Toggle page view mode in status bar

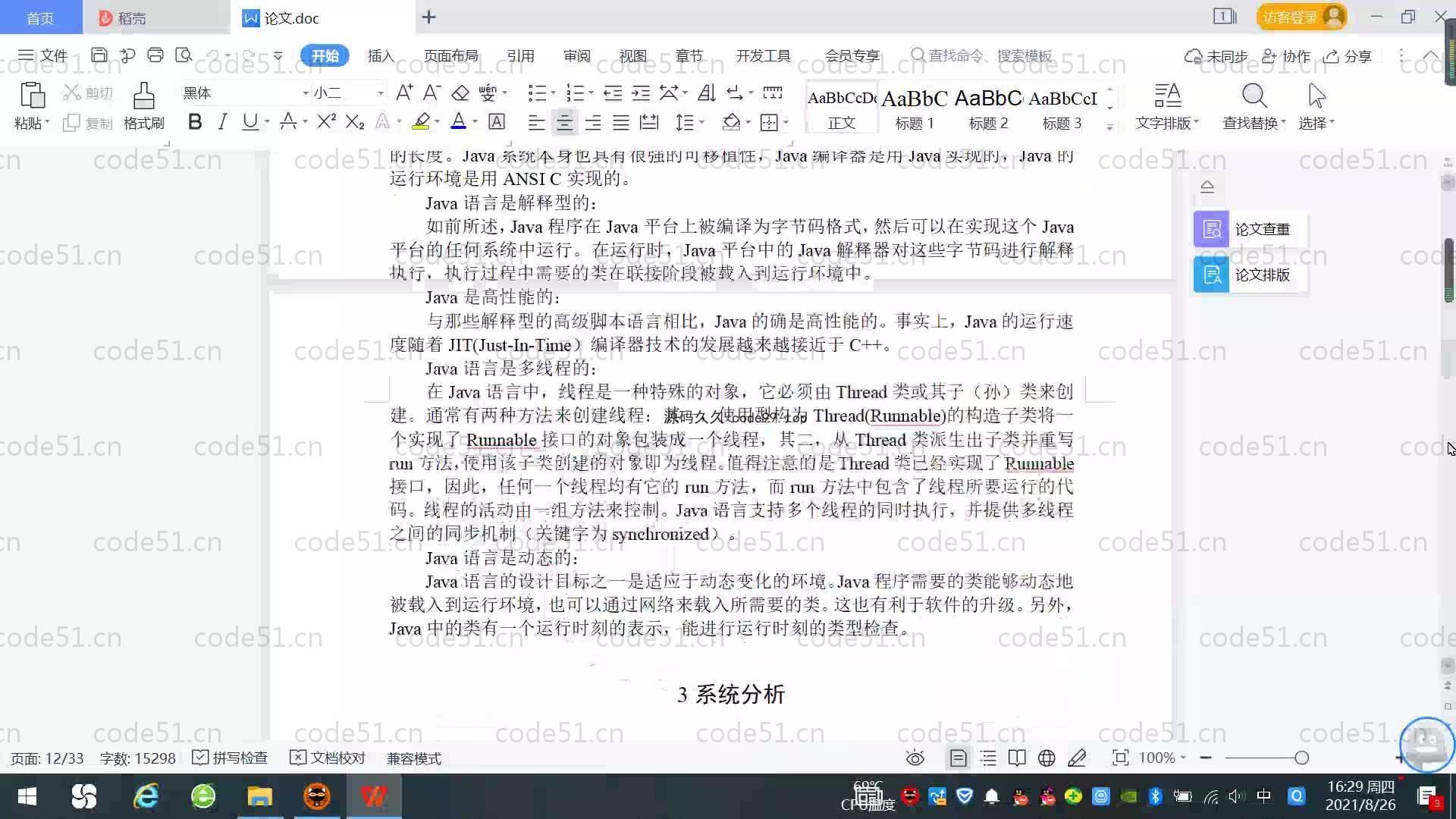pos(959,758)
